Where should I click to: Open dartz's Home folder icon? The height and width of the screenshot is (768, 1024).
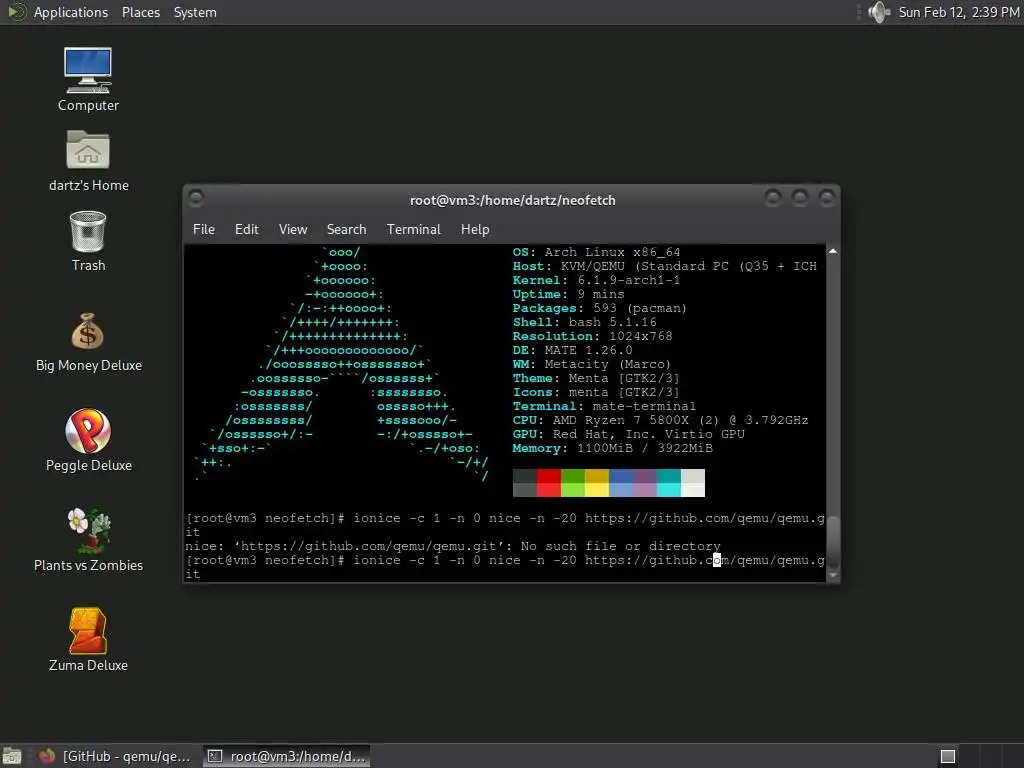pyautogui.click(x=88, y=160)
